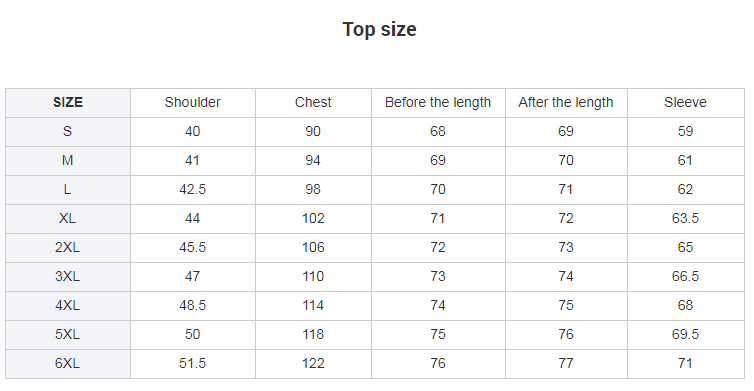Select sleeve value 59 in S row
754x391 pixels.
[x=685, y=131]
